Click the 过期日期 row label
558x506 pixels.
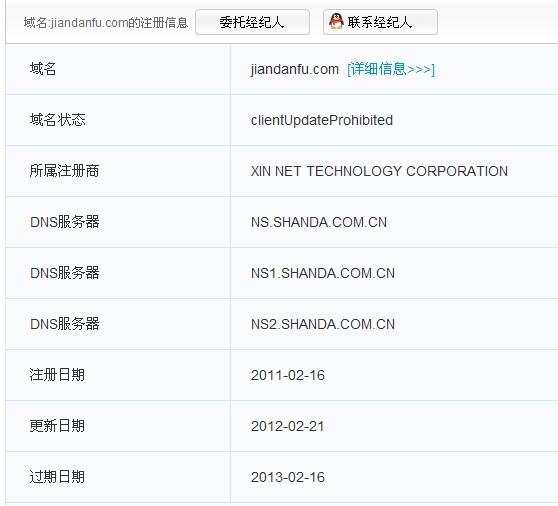pyautogui.click(x=57, y=477)
